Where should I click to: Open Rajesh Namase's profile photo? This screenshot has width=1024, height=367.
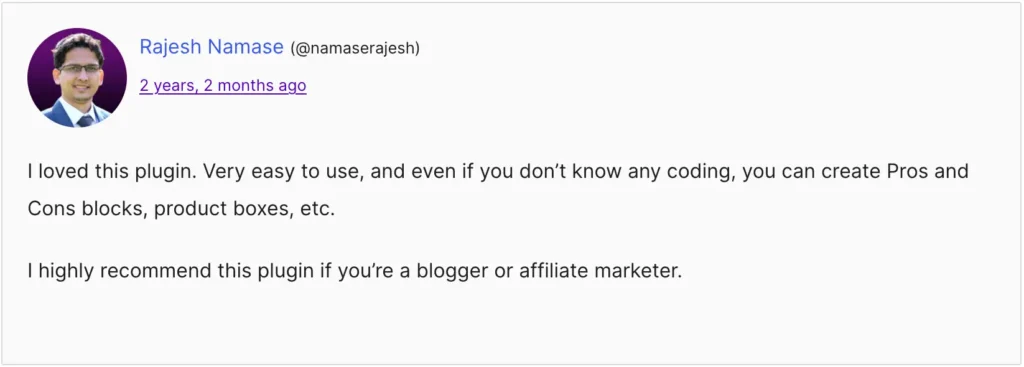point(77,78)
